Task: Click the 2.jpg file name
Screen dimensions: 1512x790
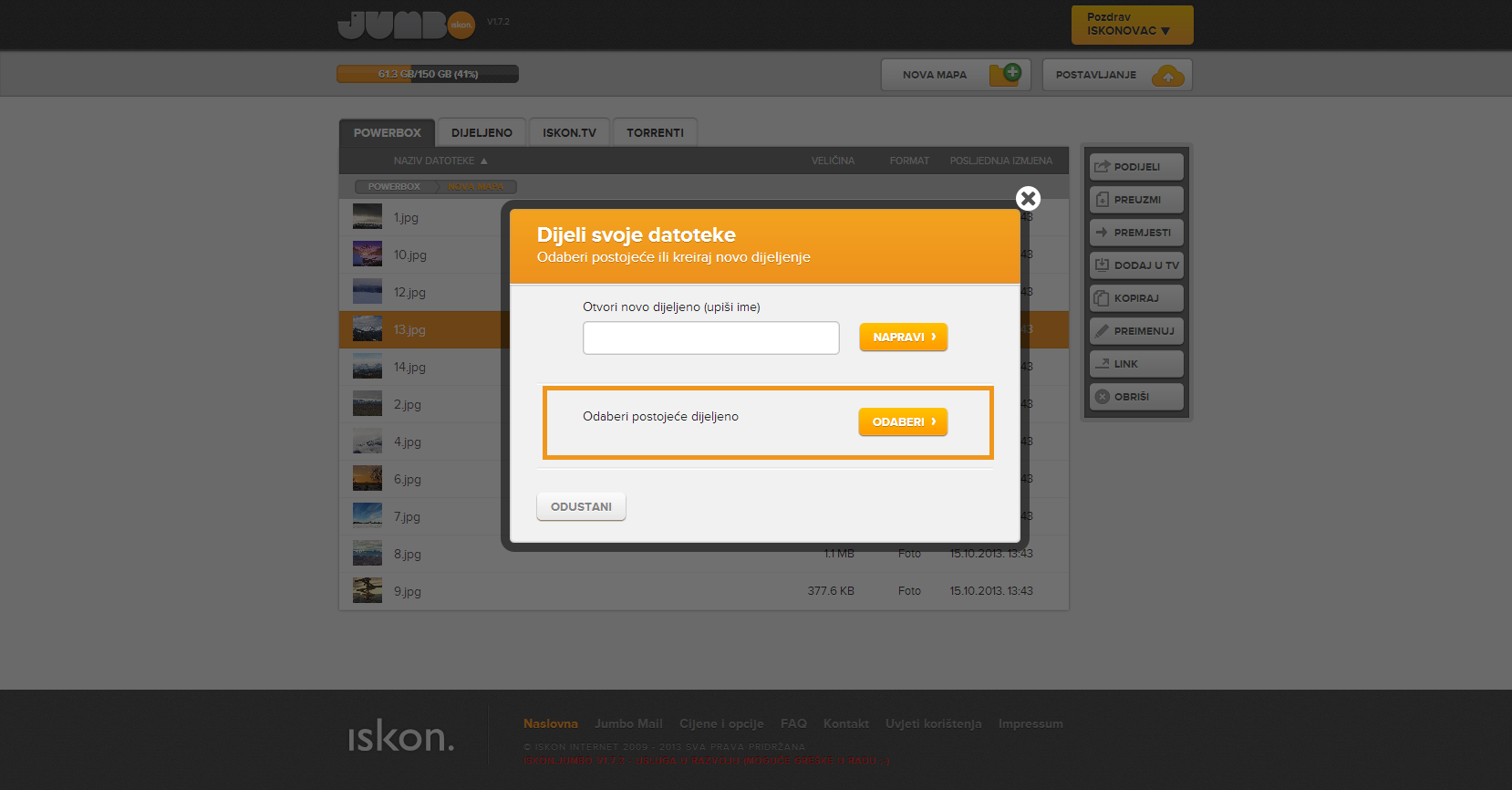Action: (x=408, y=404)
